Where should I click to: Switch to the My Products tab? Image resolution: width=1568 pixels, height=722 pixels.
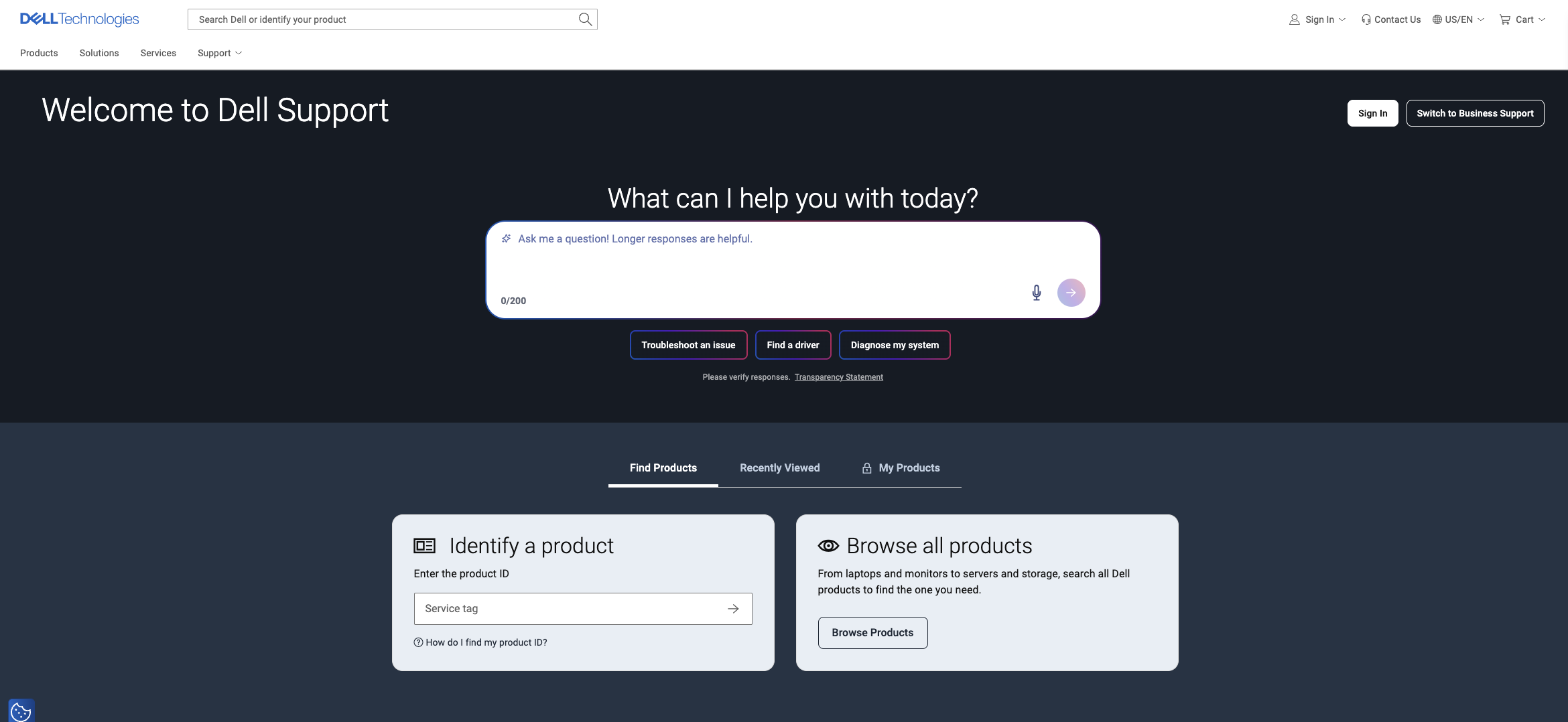901,467
